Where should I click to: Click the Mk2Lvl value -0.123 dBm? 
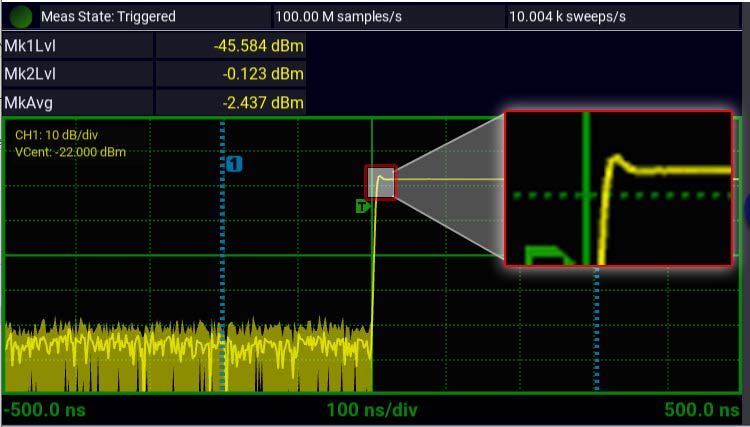click(262, 74)
